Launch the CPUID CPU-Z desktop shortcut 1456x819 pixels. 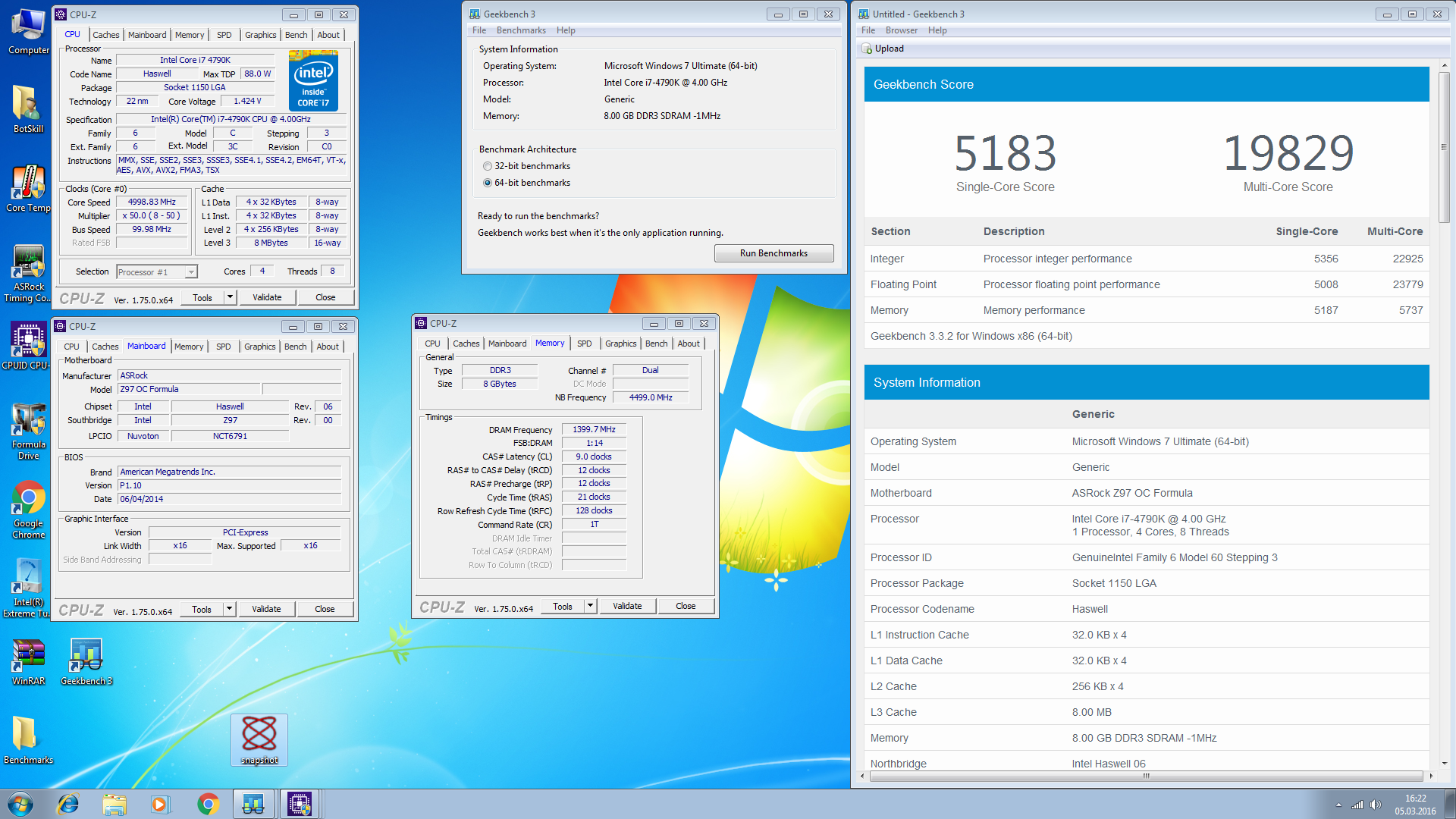point(27,346)
